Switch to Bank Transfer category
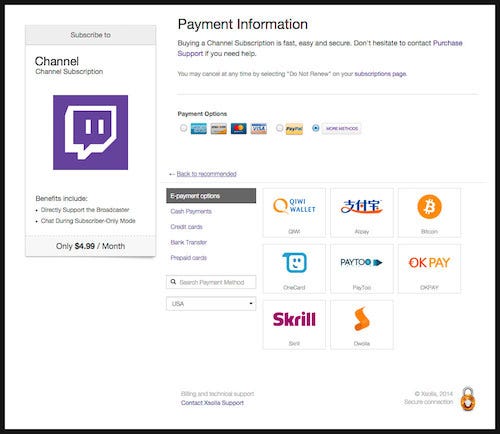500x434 pixels. (x=189, y=242)
